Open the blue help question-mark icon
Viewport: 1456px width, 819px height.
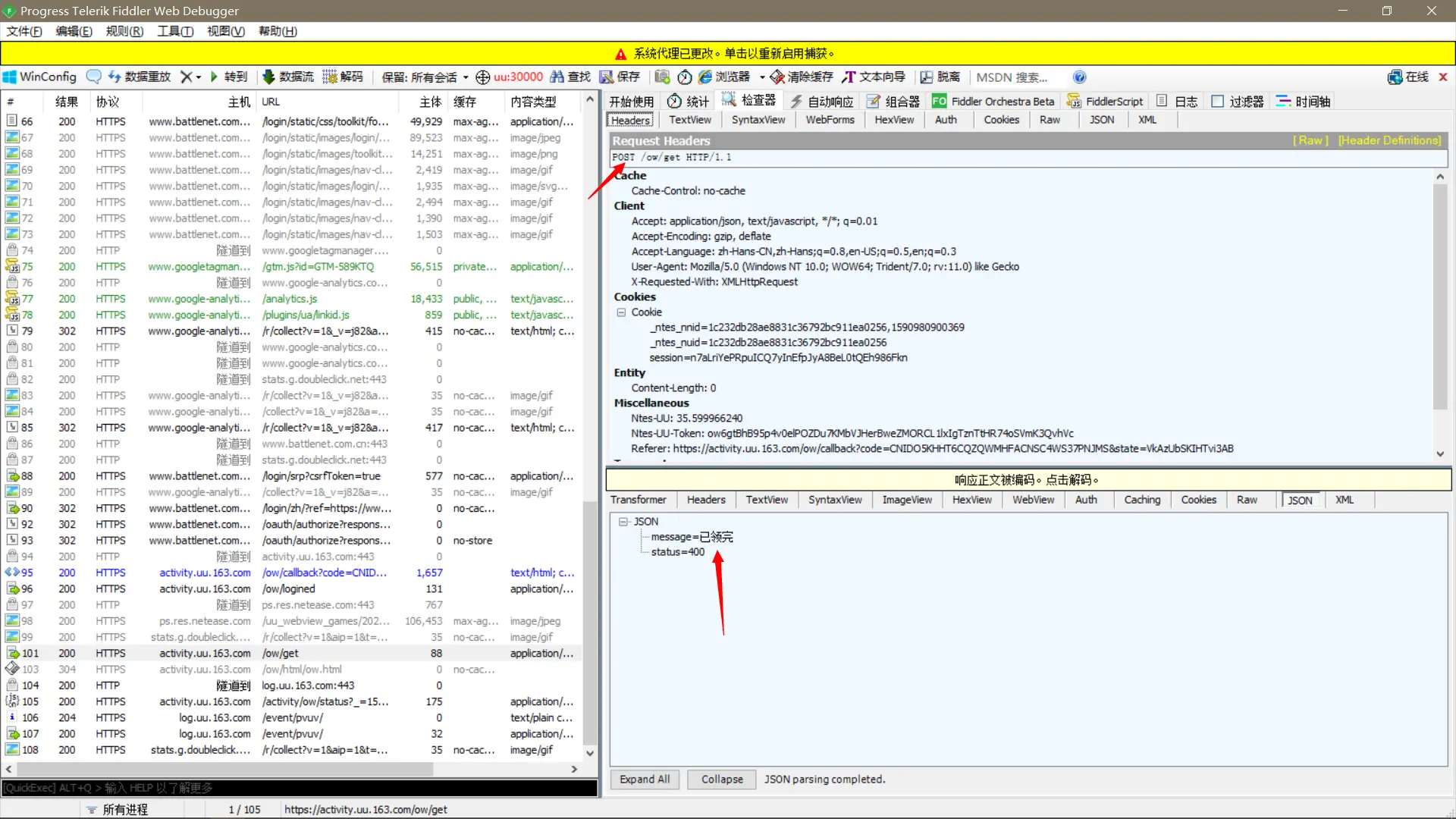(x=1080, y=77)
